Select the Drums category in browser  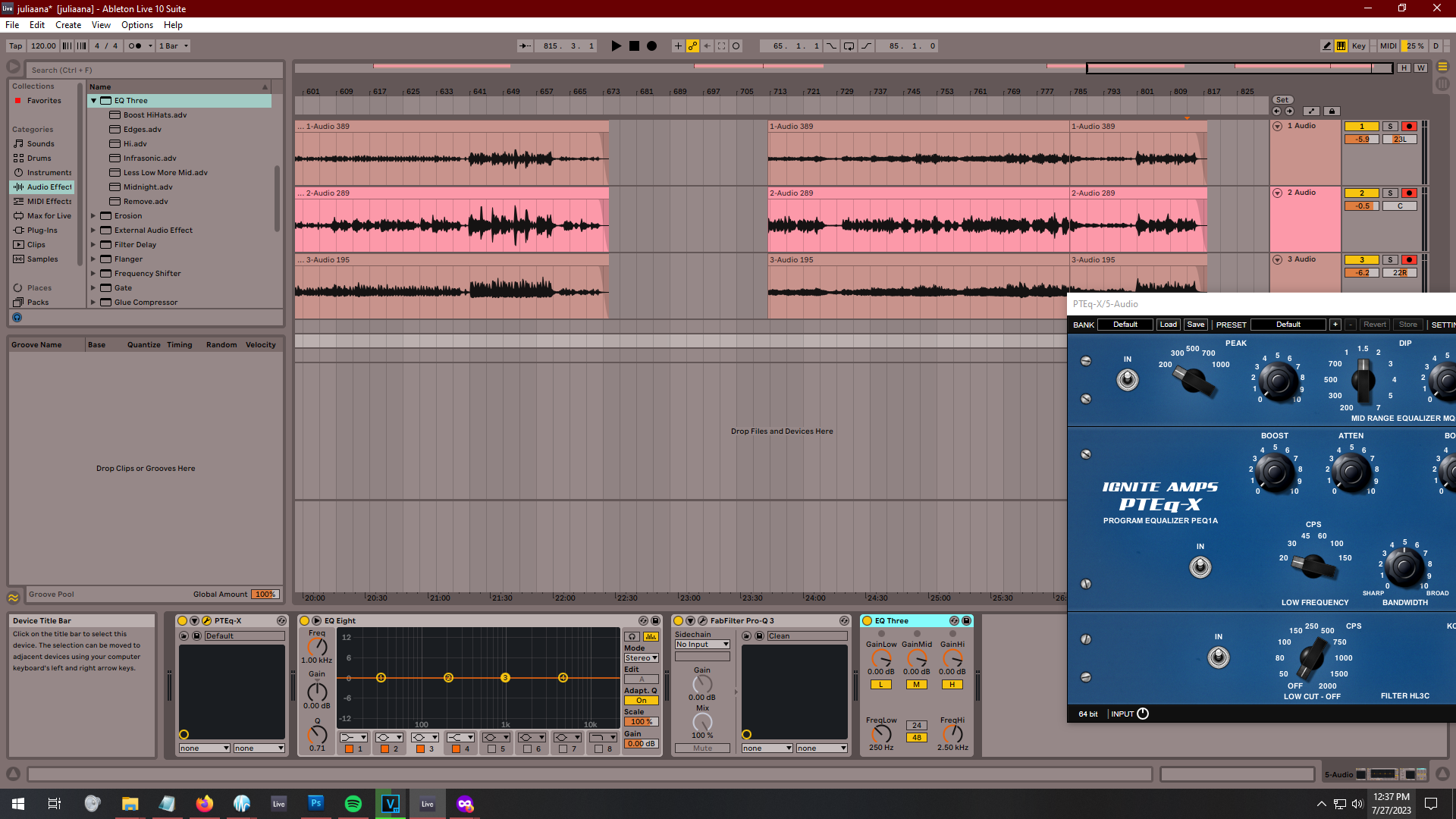point(39,158)
